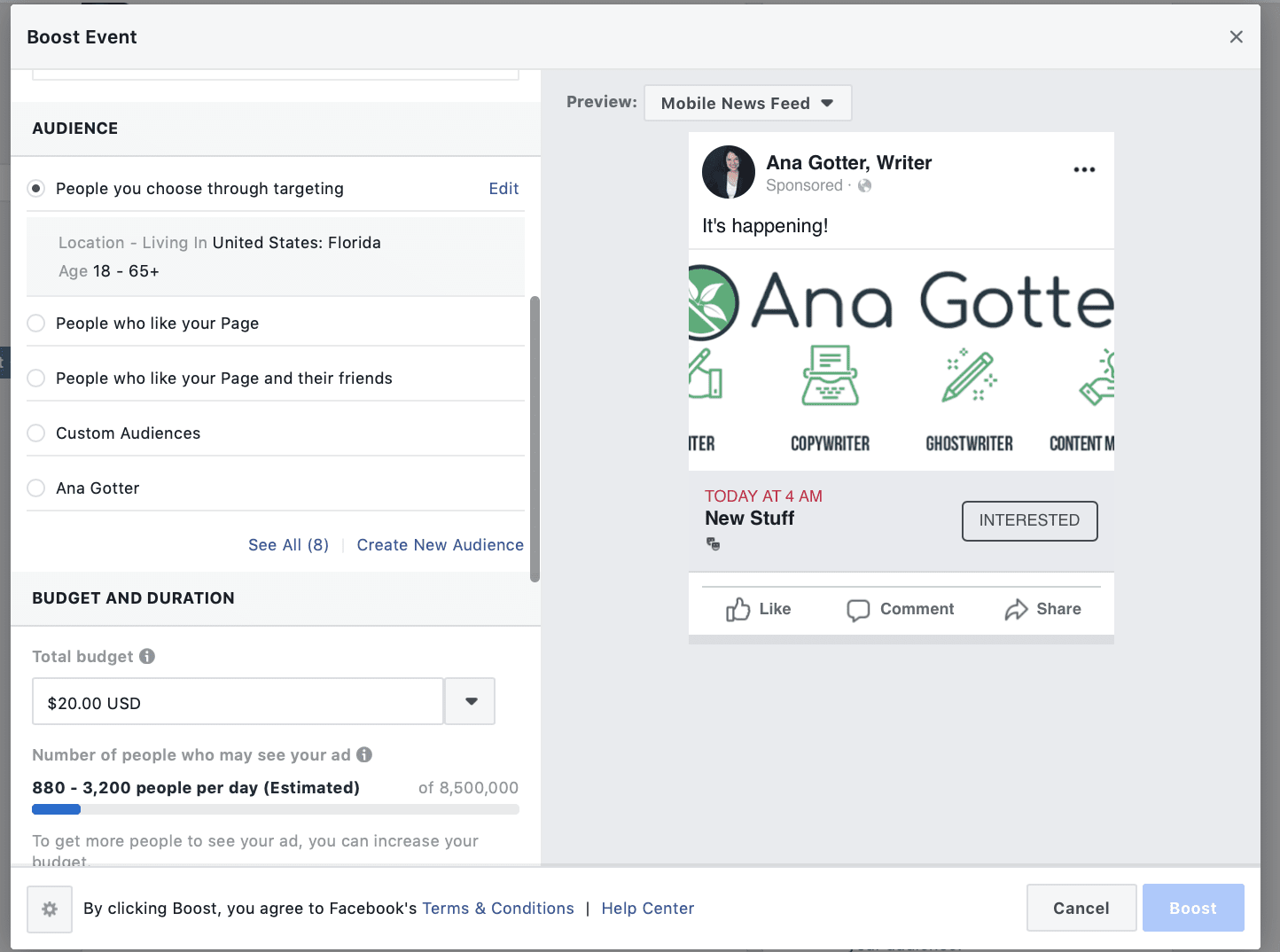Viewport: 1280px width, 952px height.
Task: Click the Like thumbs-up icon in preview
Action: (738, 609)
